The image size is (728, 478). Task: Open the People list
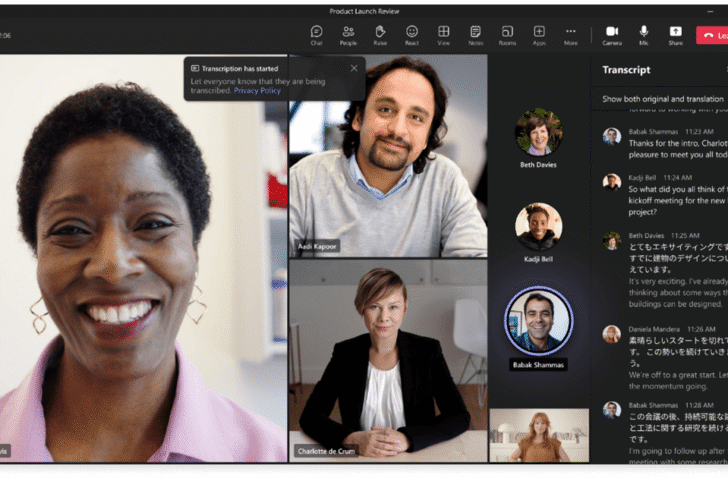pyautogui.click(x=348, y=35)
